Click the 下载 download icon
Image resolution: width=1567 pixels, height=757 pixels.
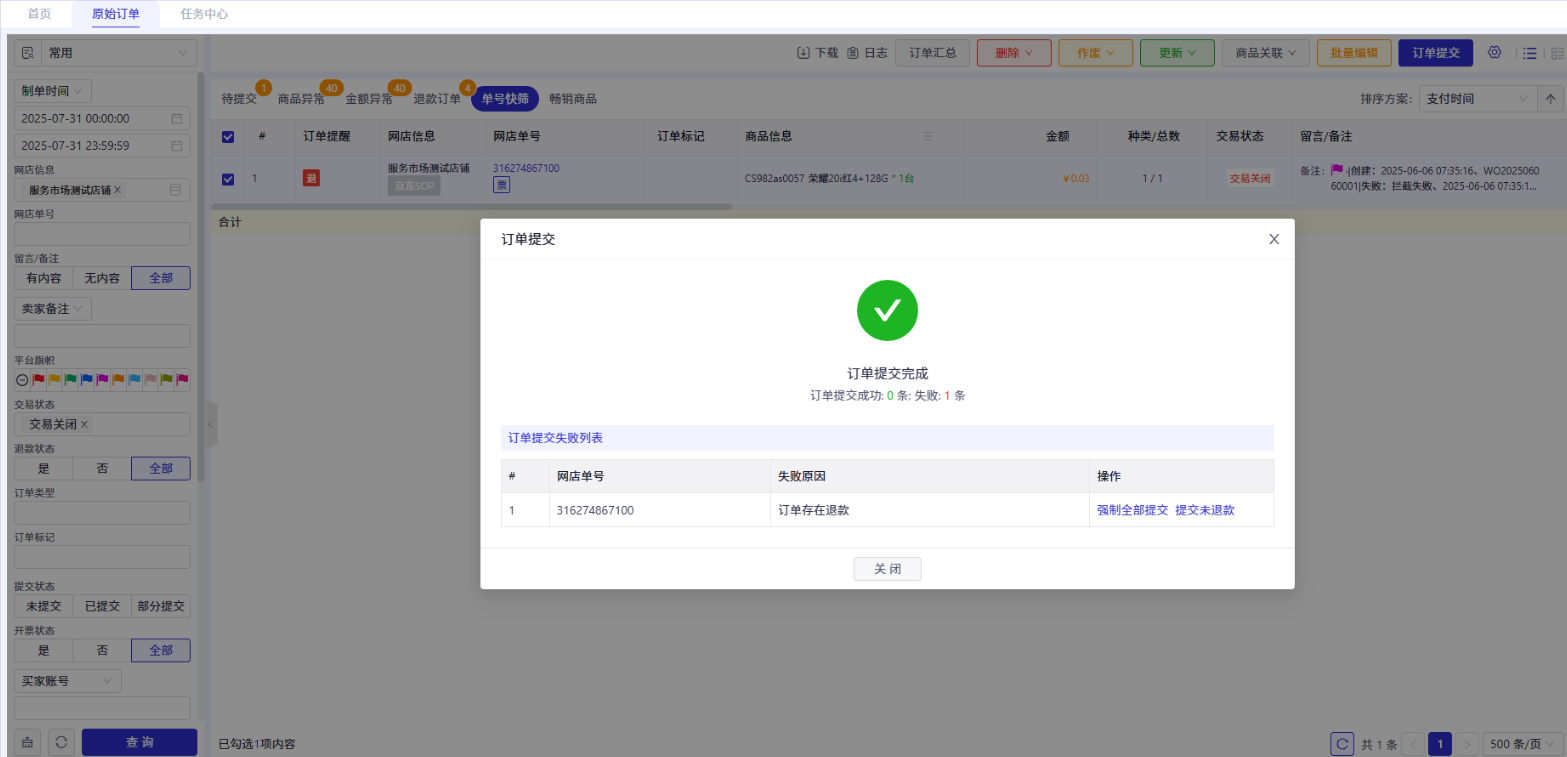[x=803, y=53]
